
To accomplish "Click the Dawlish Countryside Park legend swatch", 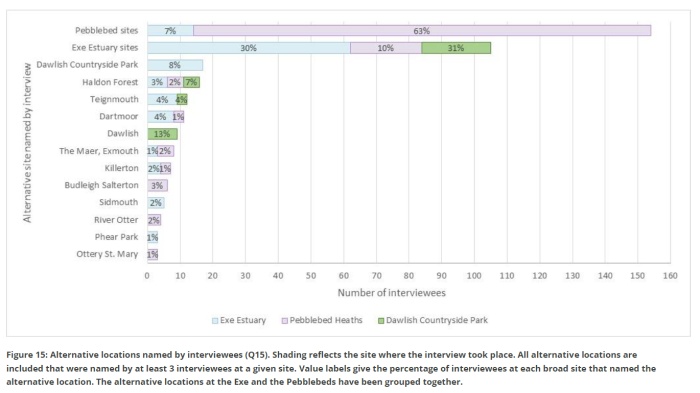I will (381, 321).
